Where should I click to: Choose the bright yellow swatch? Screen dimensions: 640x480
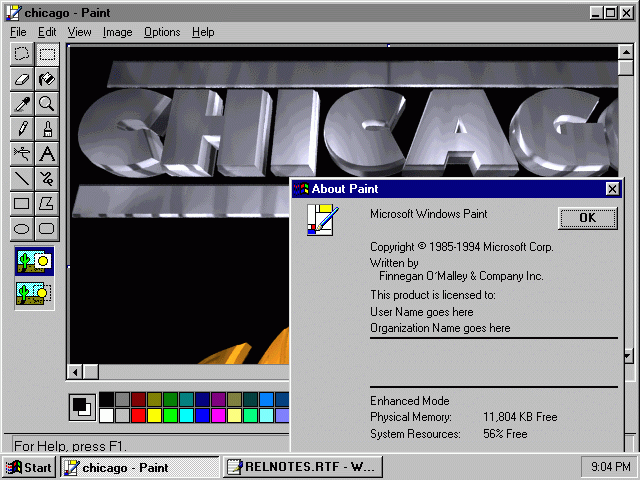[154, 416]
